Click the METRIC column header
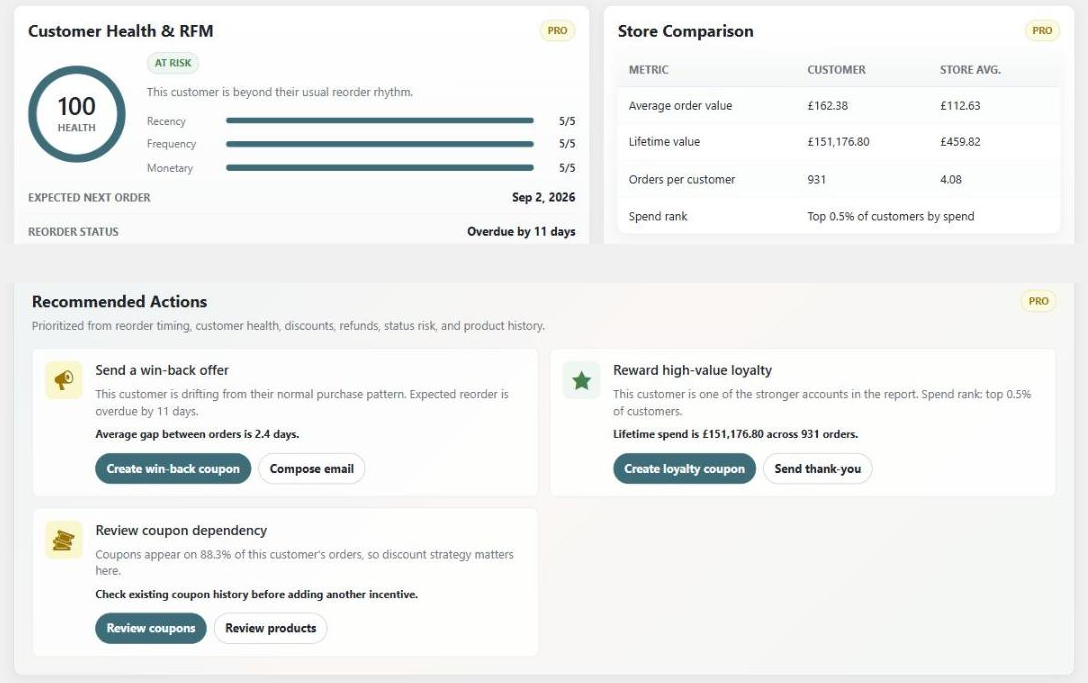The width and height of the screenshot is (1088, 683). click(x=648, y=69)
